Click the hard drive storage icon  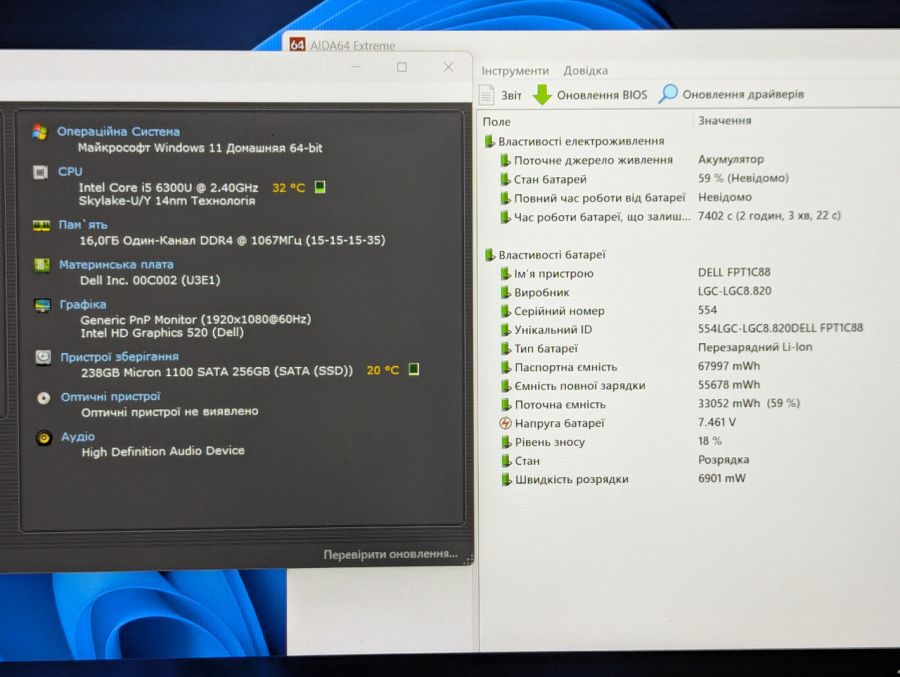pyautogui.click(x=43, y=357)
